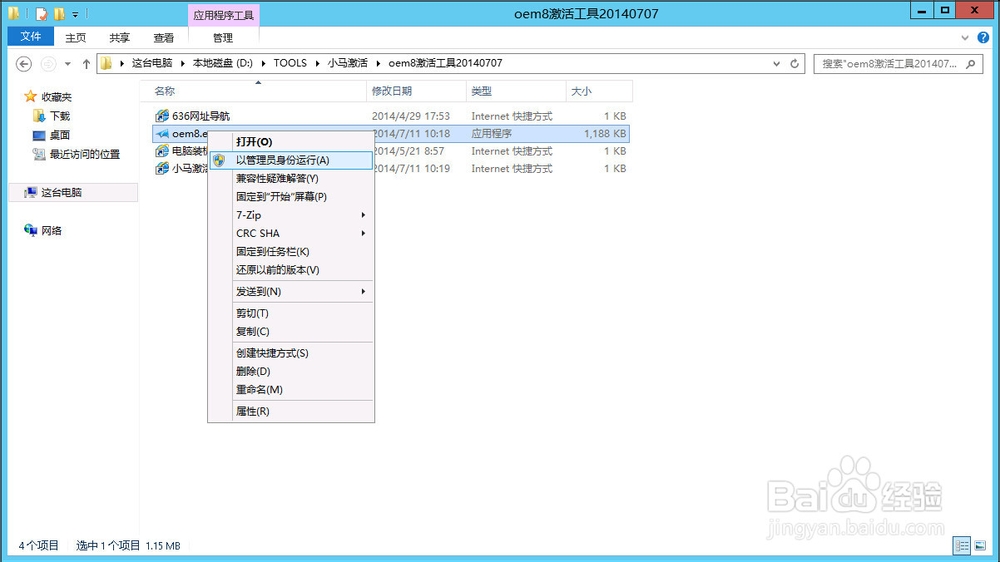Sort by 类型 column header
The image size is (1000, 562).
point(516,91)
